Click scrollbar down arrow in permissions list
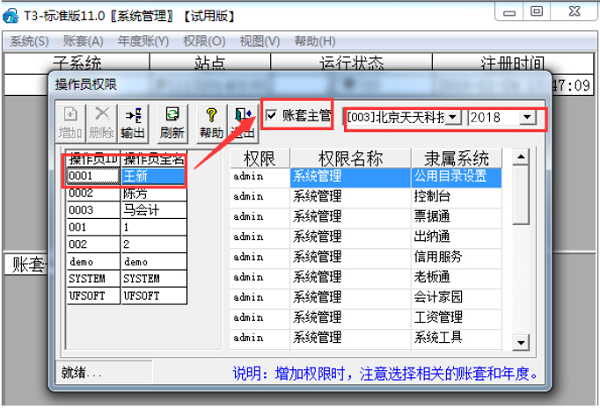Viewport: 600px width, 408px height. (521, 342)
